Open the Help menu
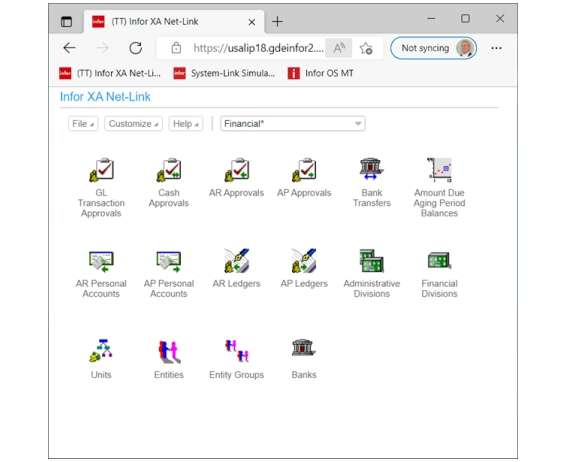This screenshot has width=565, height=462. (186, 124)
